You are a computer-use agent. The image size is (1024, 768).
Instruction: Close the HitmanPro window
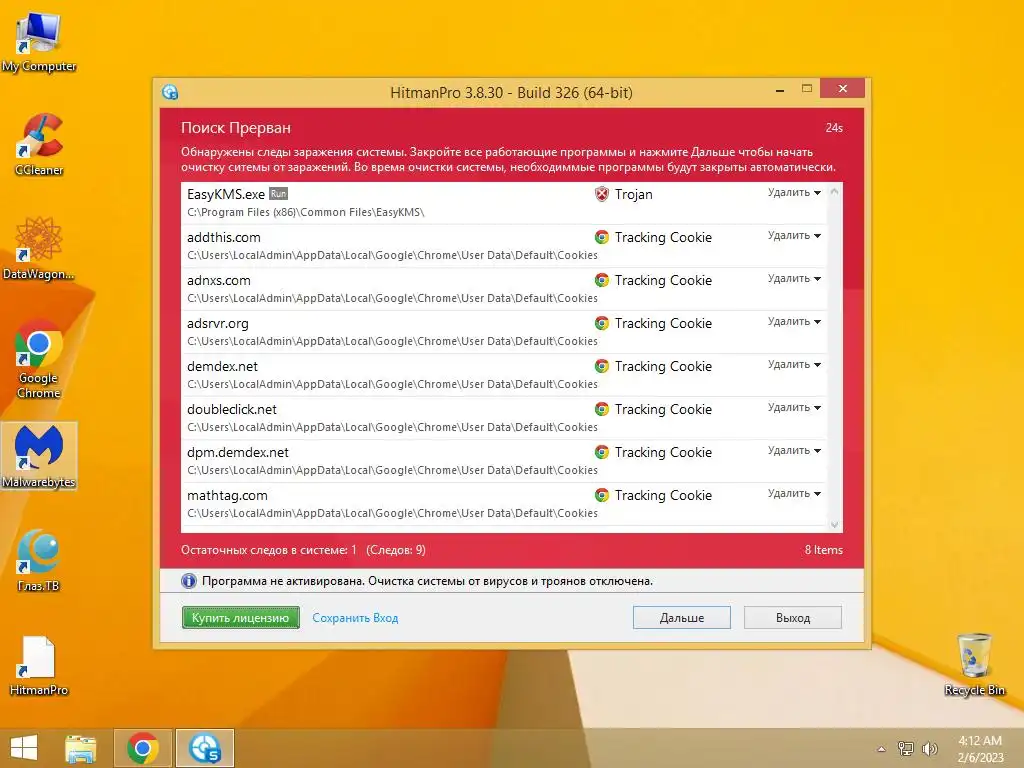pos(842,88)
